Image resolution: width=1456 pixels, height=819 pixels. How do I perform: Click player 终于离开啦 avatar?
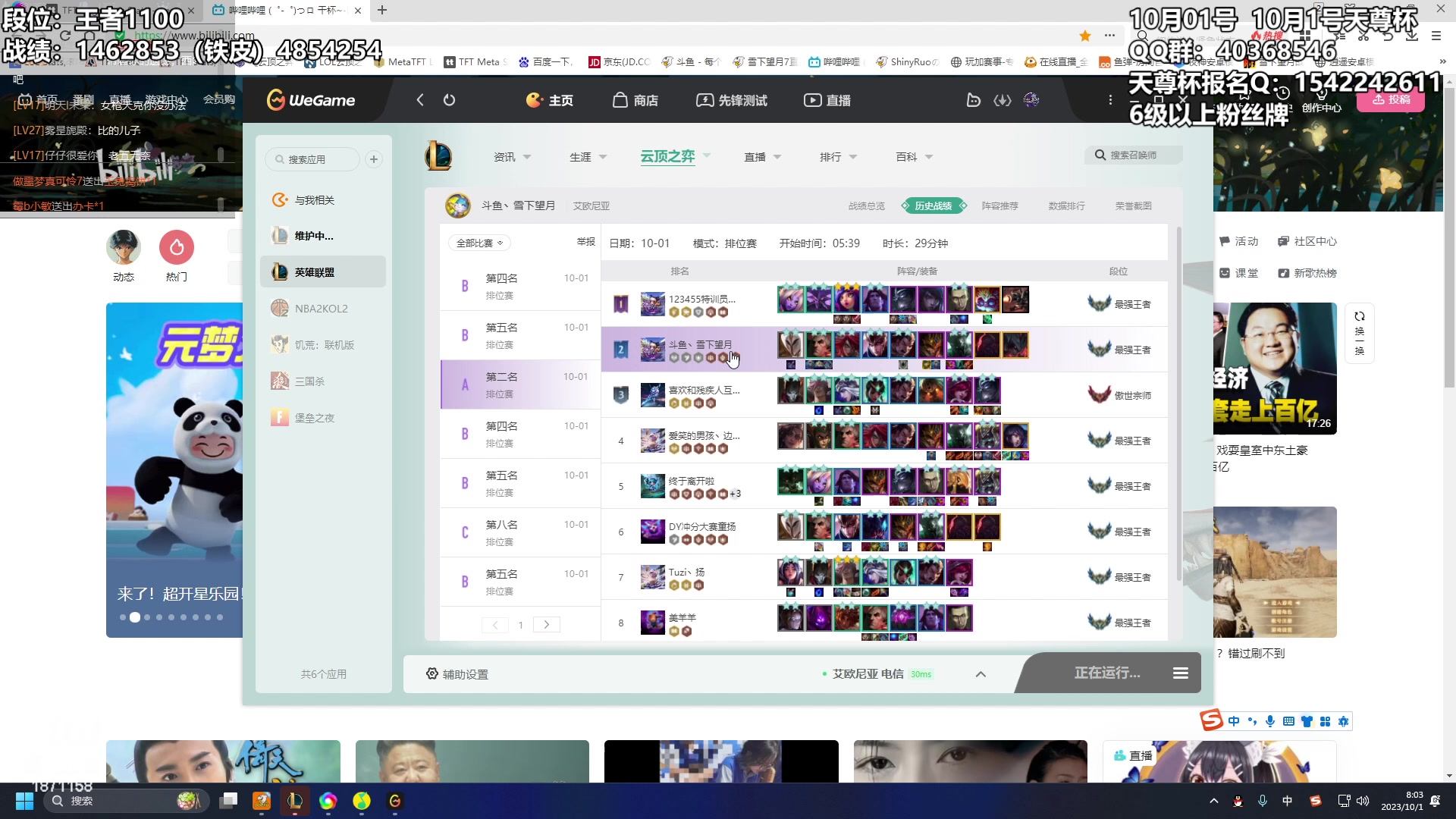652,486
